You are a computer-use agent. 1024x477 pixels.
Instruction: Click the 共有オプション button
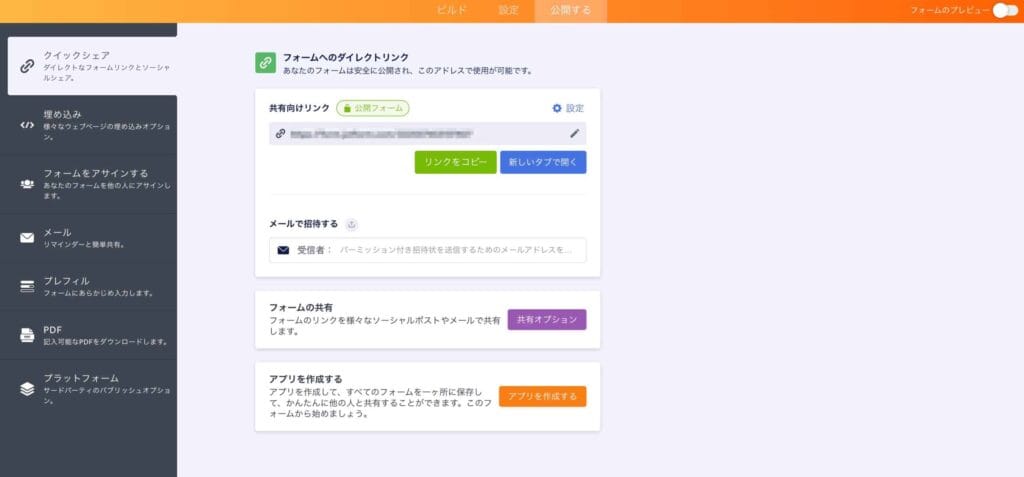(x=547, y=320)
